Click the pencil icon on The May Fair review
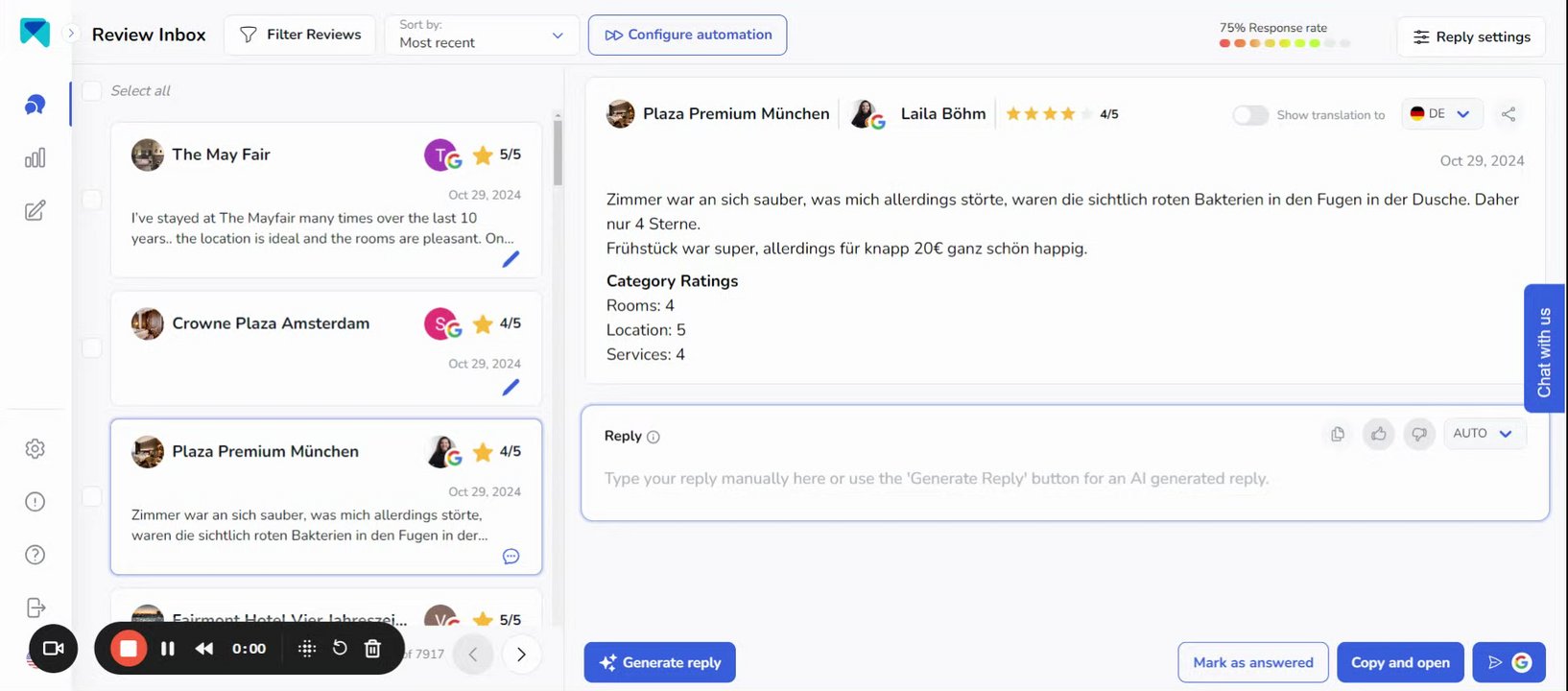Screen dimensions: 1568x691 511,258
